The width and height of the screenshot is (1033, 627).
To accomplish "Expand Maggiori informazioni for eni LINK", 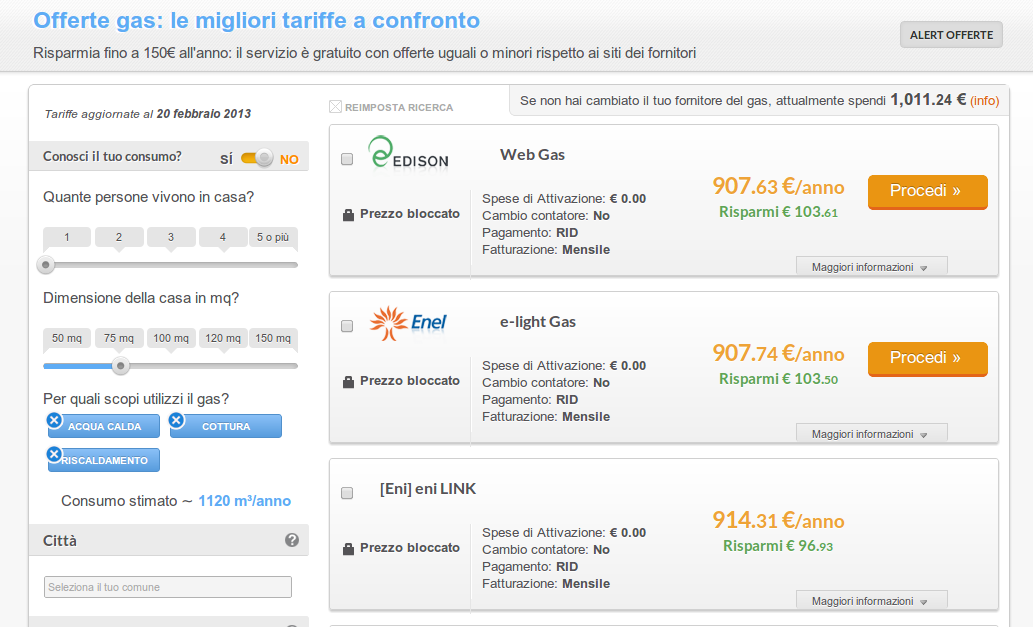I will coord(872,601).
